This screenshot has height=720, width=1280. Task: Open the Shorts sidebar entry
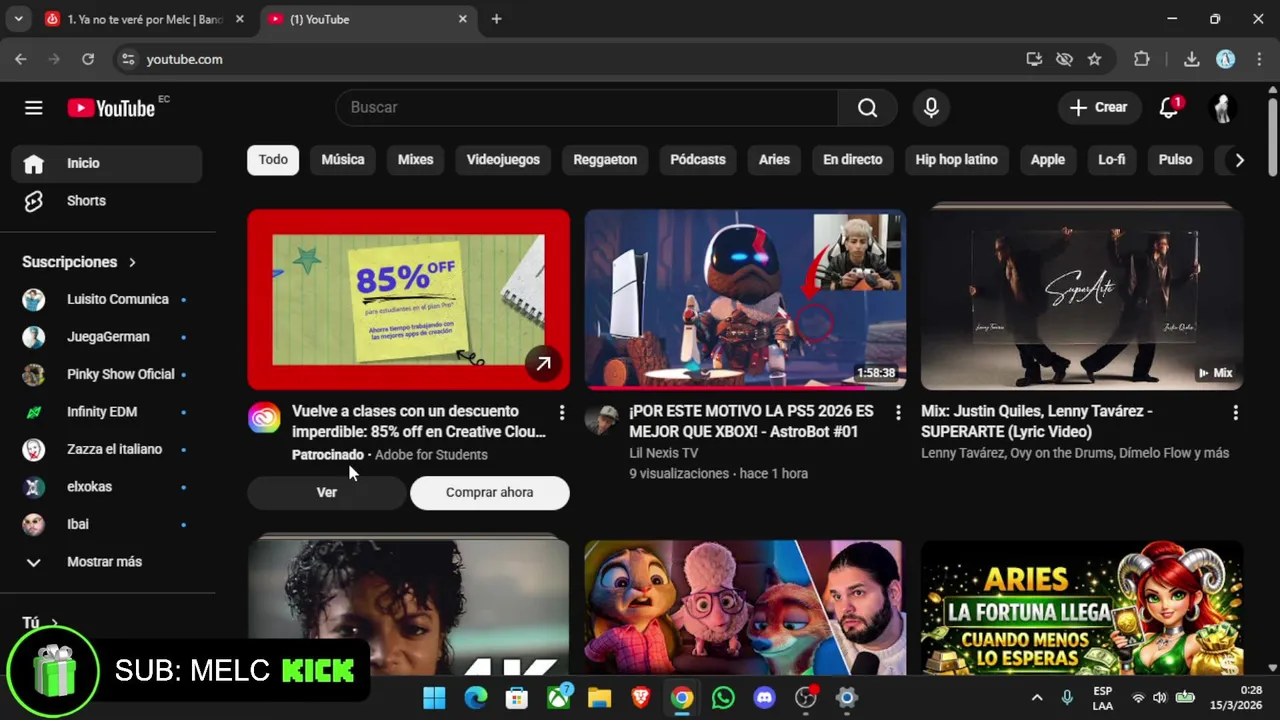(107, 201)
